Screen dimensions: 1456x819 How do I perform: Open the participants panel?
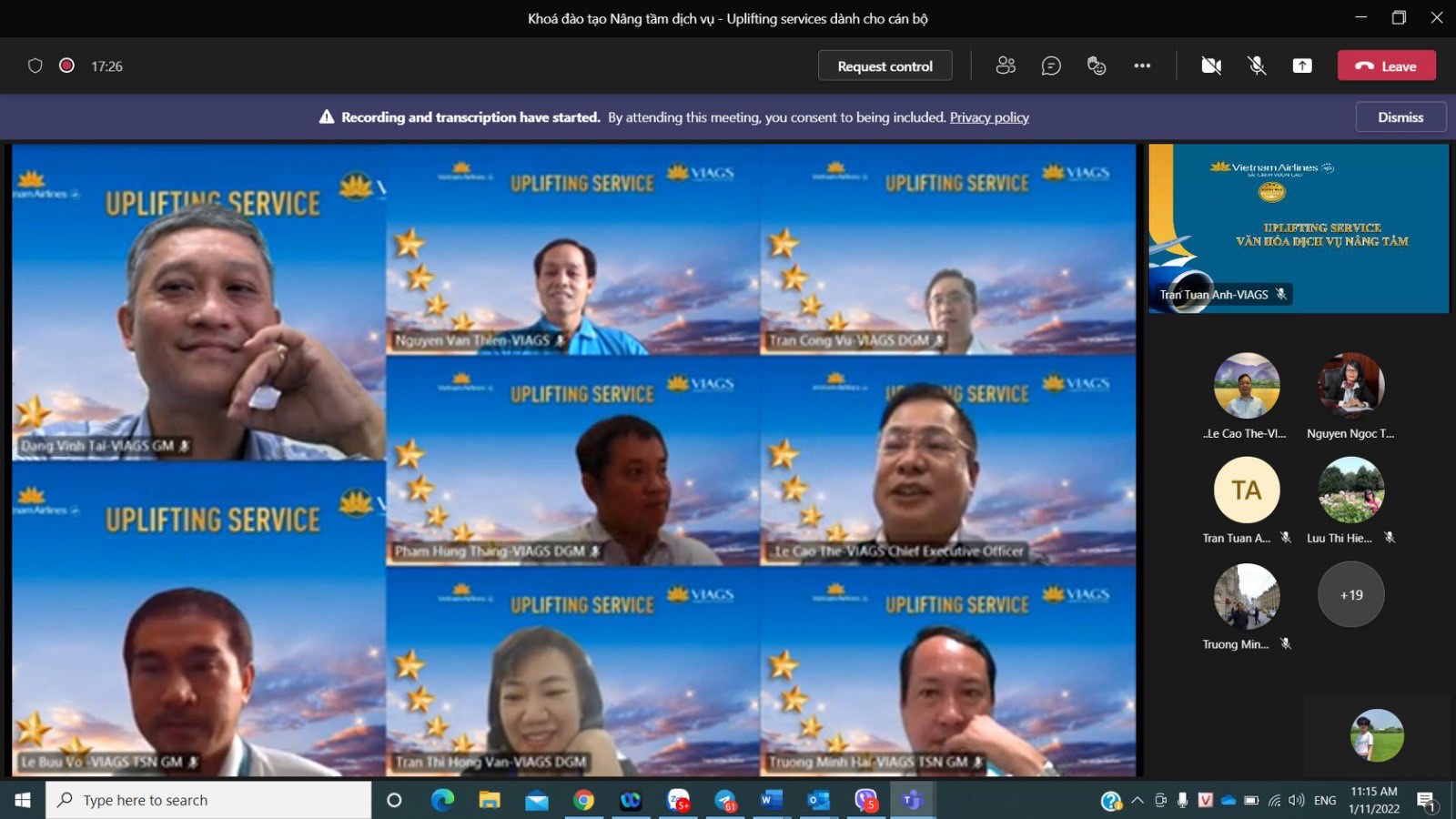[1006, 66]
